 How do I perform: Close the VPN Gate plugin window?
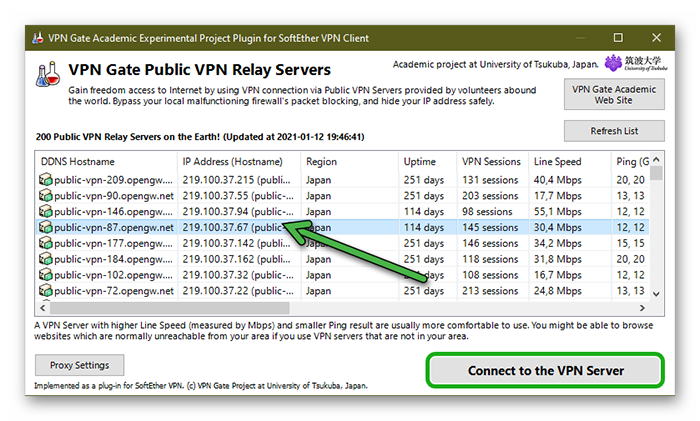656,38
